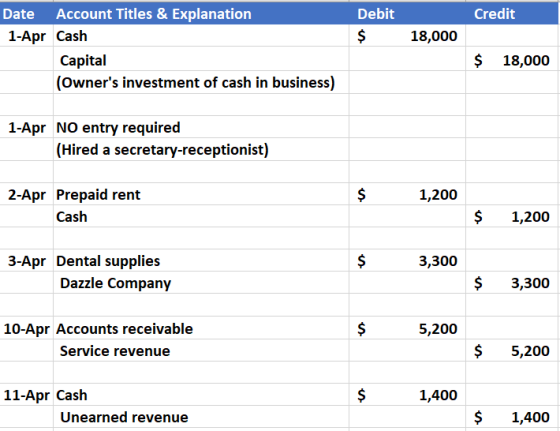Screen dimensions: 560x431
Task: Select the Prepaid rent cell
Action: coord(201,194)
